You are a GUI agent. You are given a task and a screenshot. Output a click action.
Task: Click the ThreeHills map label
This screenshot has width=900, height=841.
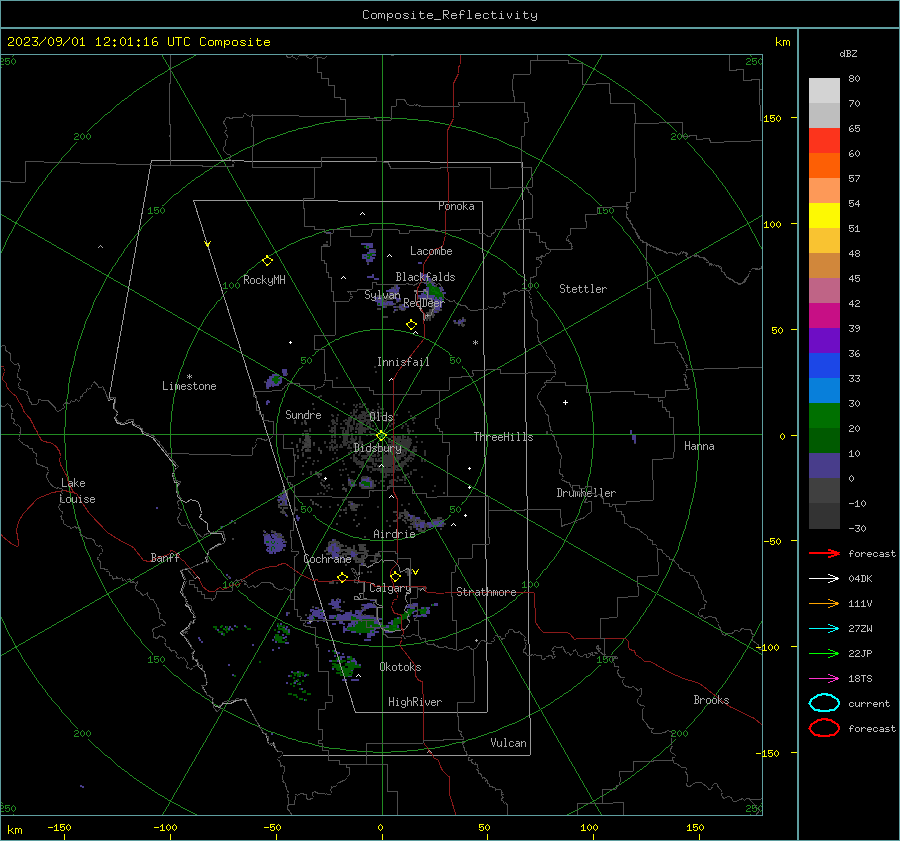tap(503, 437)
